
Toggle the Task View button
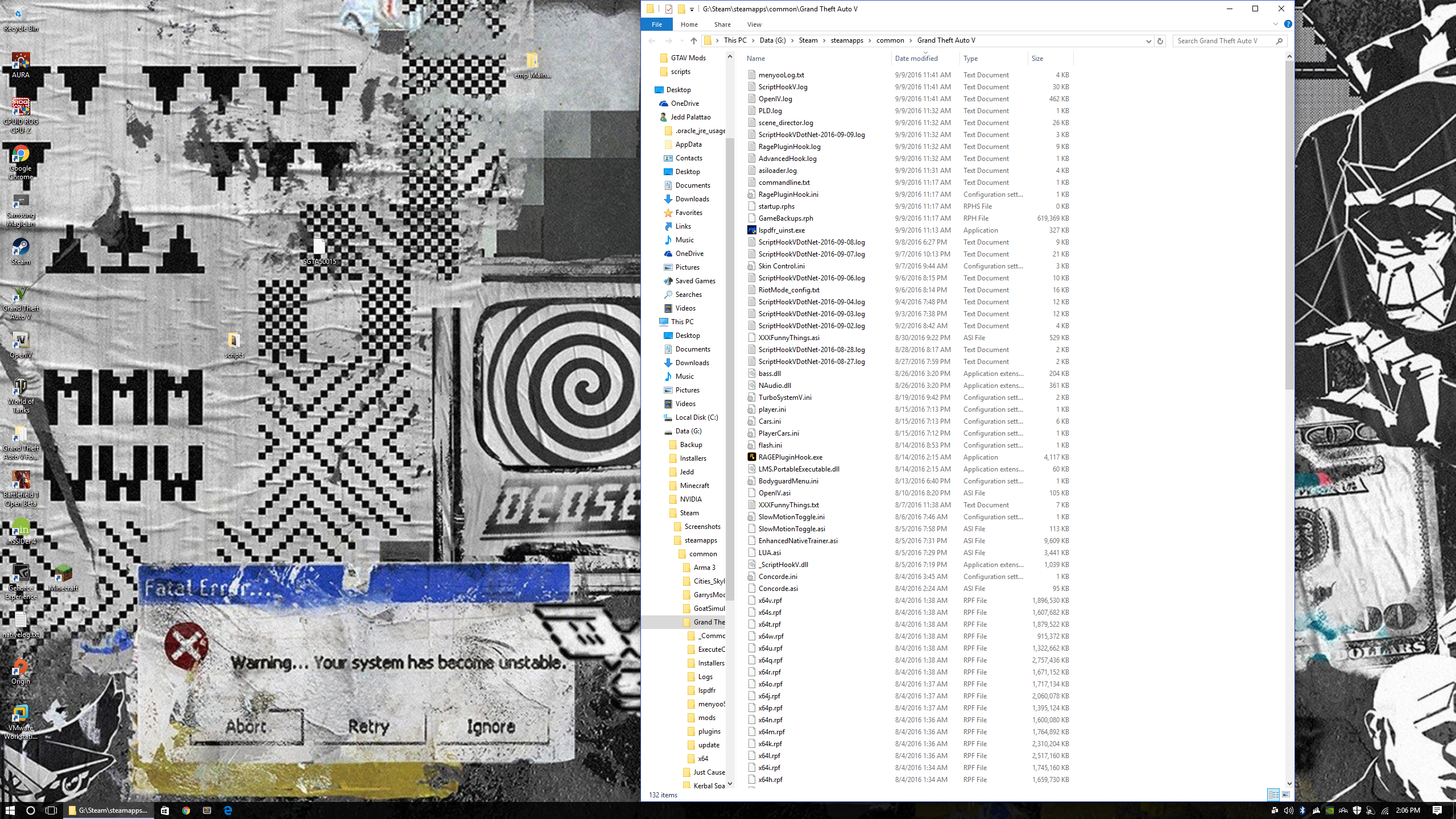pyautogui.click(x=51, y=810)
